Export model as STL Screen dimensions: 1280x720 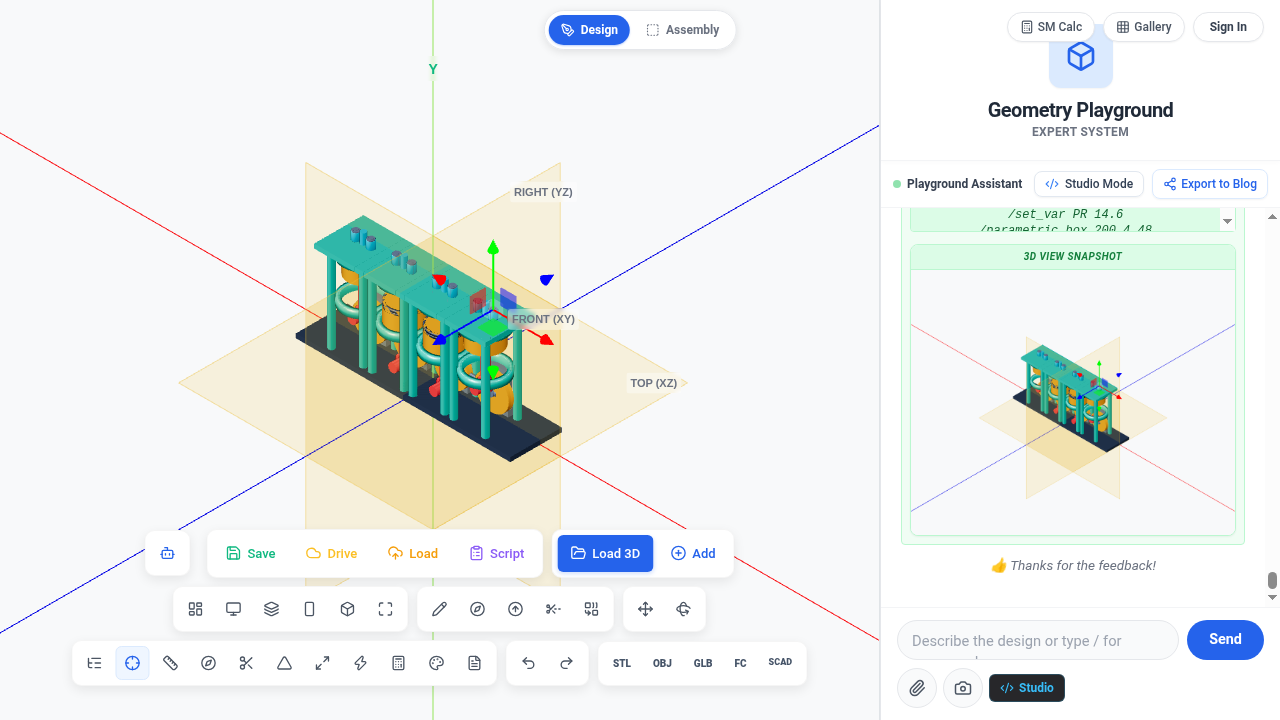pyautogui.click(x=622, y=663)
